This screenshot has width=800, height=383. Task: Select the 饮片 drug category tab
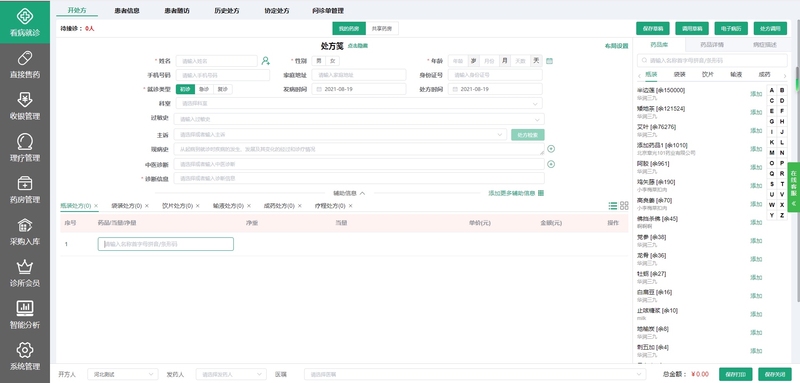tap(708, 74)
